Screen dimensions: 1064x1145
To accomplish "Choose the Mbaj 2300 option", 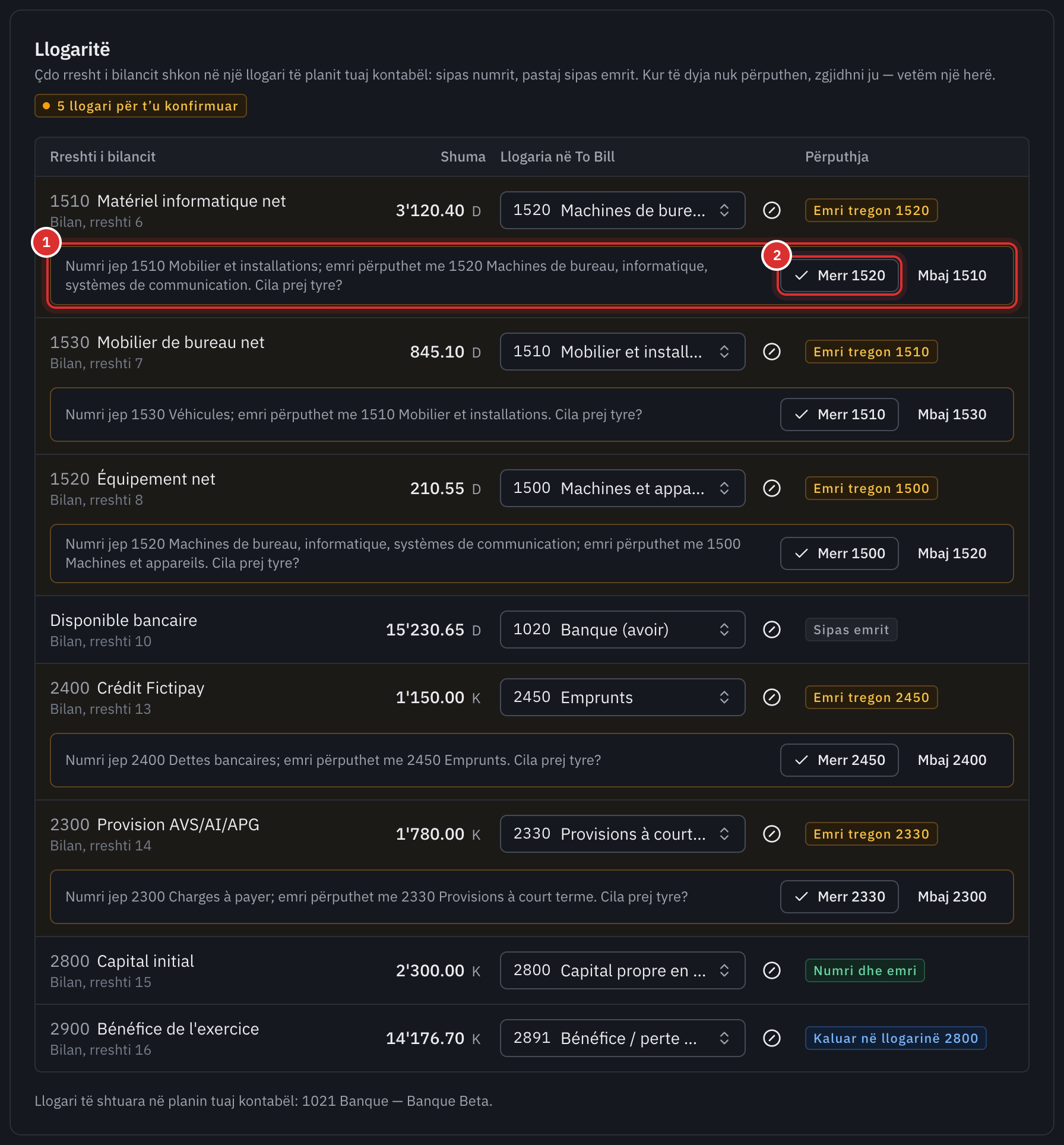I will [952, 897].
